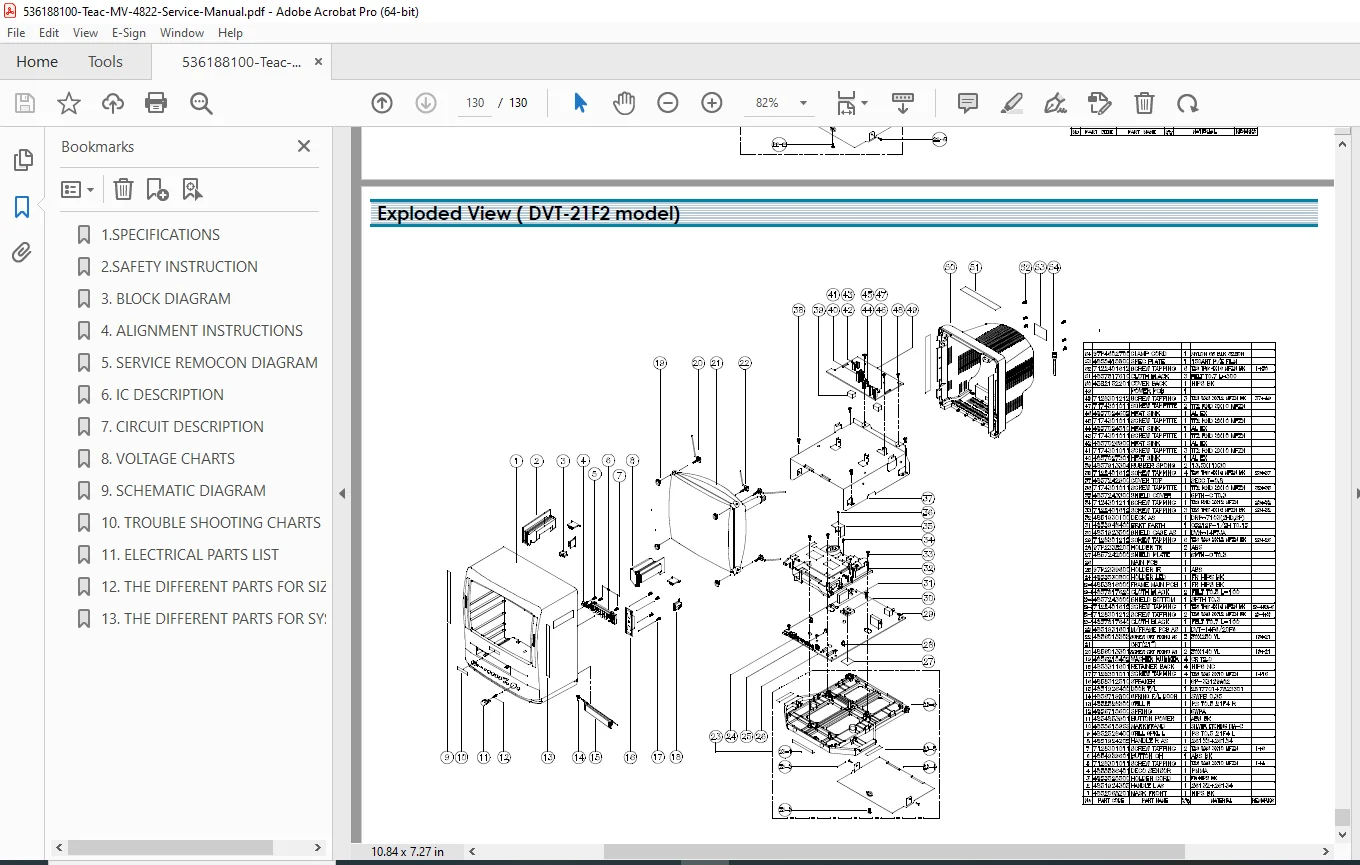
Task: Collapse the left navigation pane arrow
Action: tap(342, 493)
